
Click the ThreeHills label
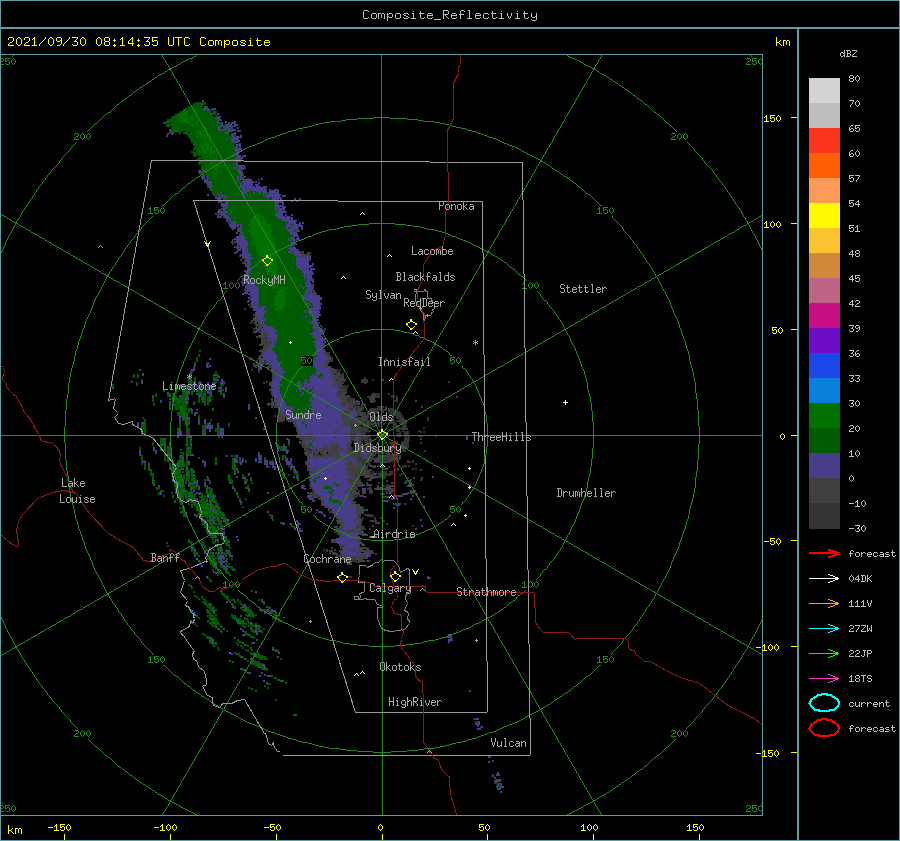pyautogui.click(x=502, y=437)
